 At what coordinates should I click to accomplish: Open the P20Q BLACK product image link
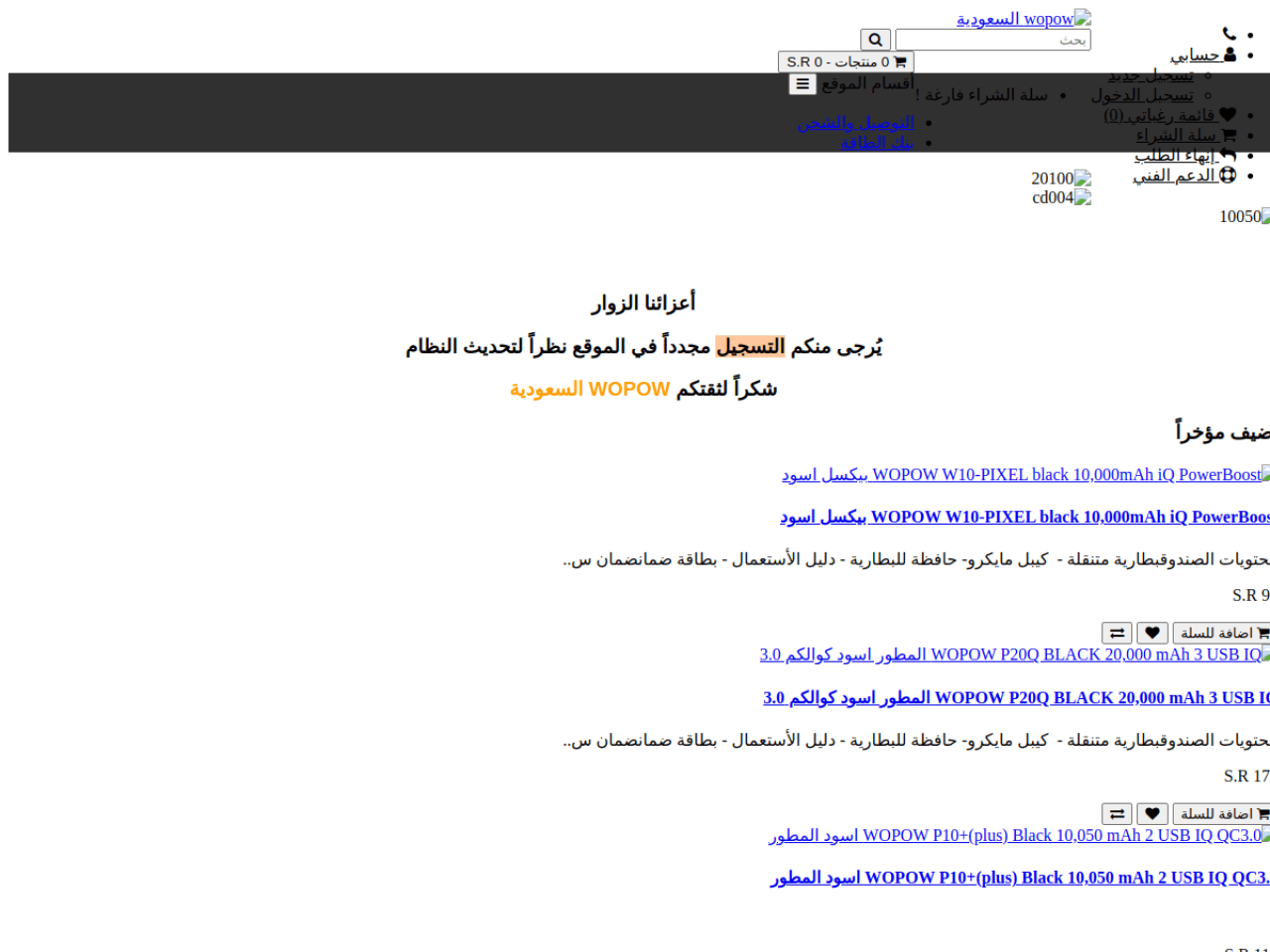coord(1015,654)
